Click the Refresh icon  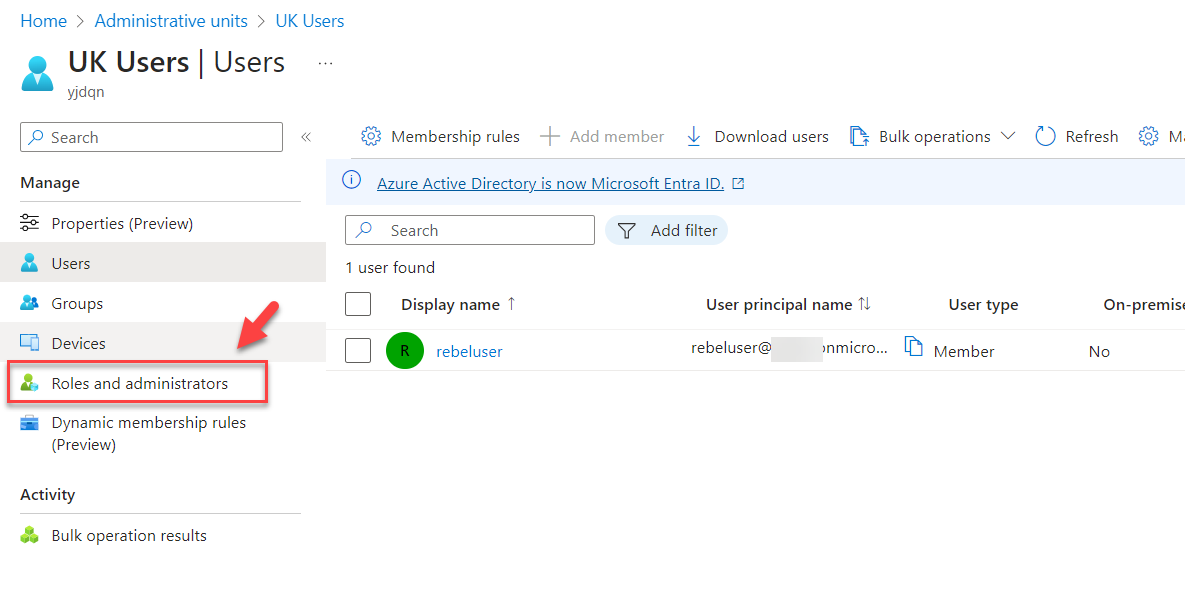pos(1044,136)
